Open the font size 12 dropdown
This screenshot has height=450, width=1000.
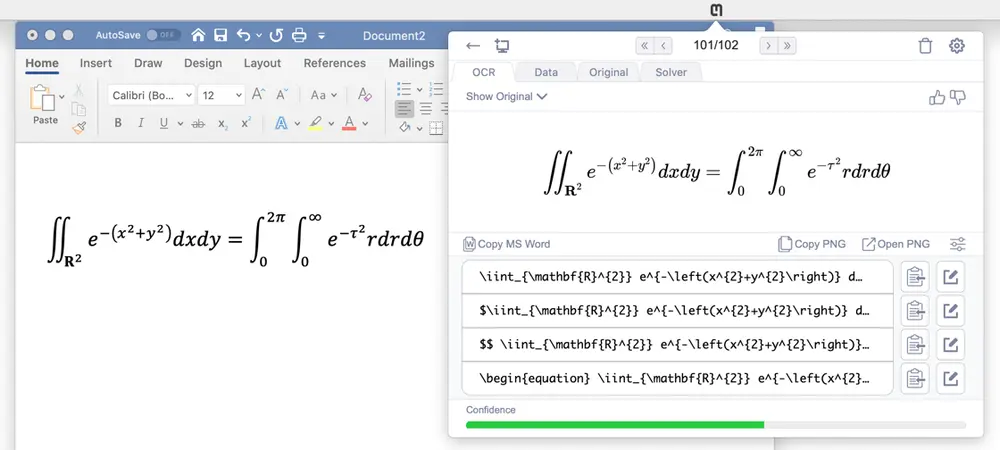click(x=221, y=96)
